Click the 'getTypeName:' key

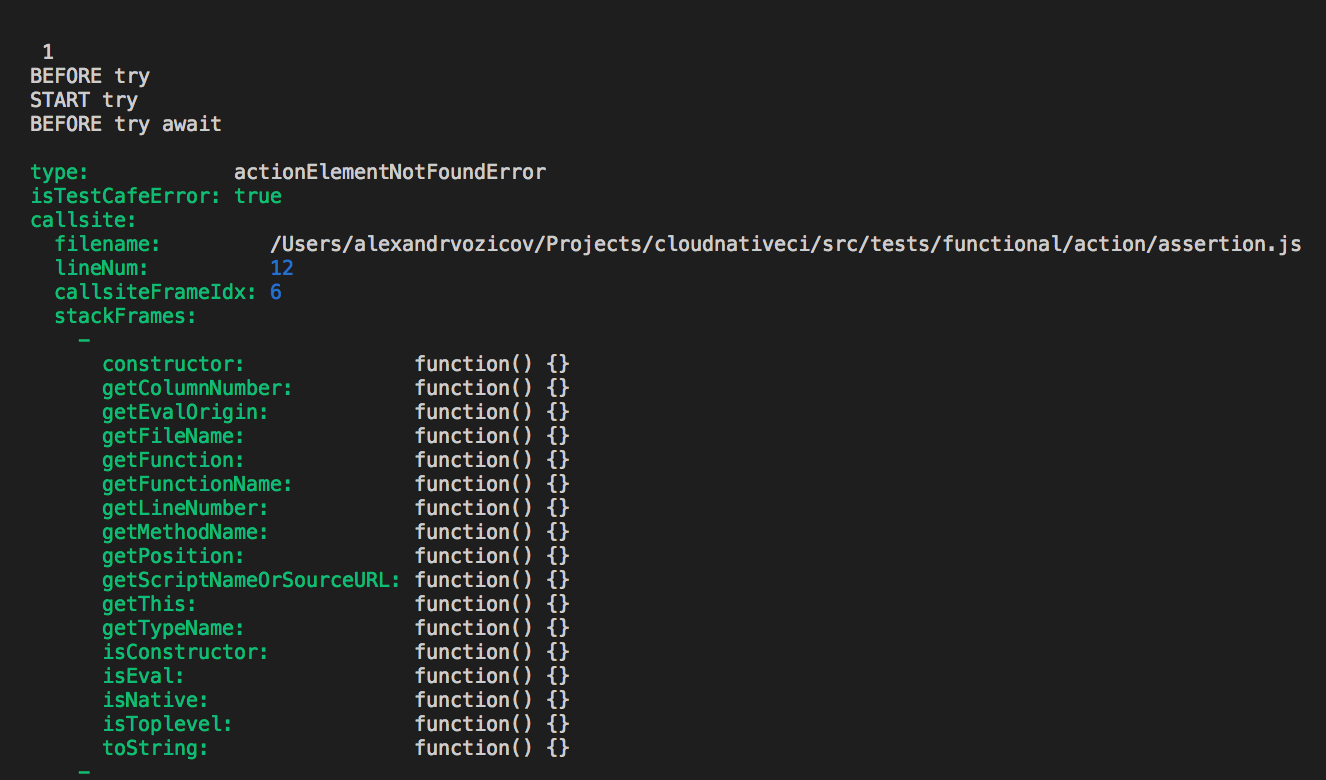173,628
